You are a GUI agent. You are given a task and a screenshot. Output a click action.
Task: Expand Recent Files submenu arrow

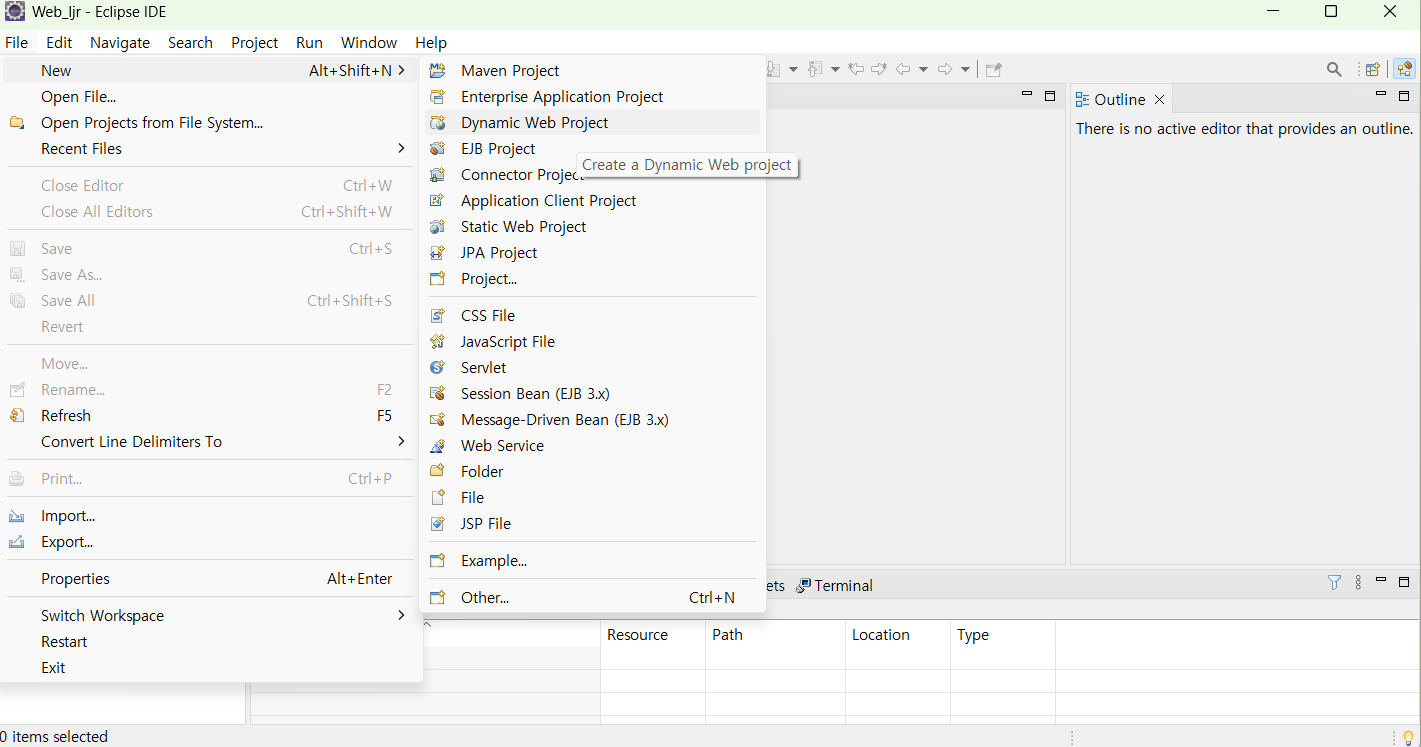click(x=401, y=148)
